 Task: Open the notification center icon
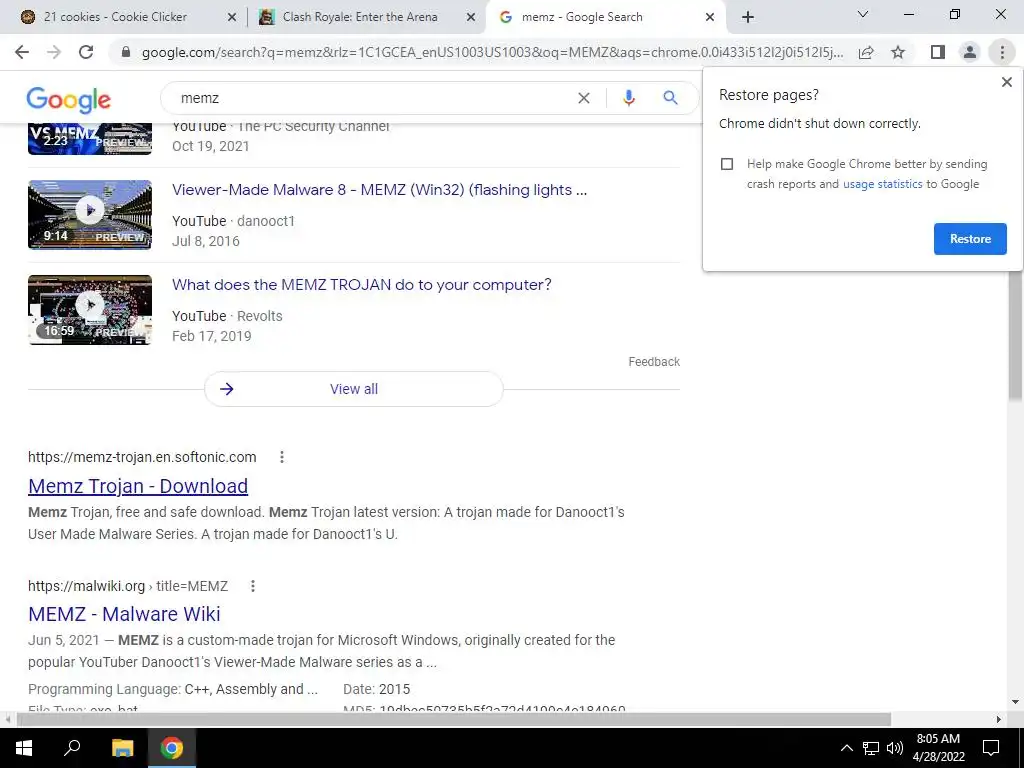991,748
